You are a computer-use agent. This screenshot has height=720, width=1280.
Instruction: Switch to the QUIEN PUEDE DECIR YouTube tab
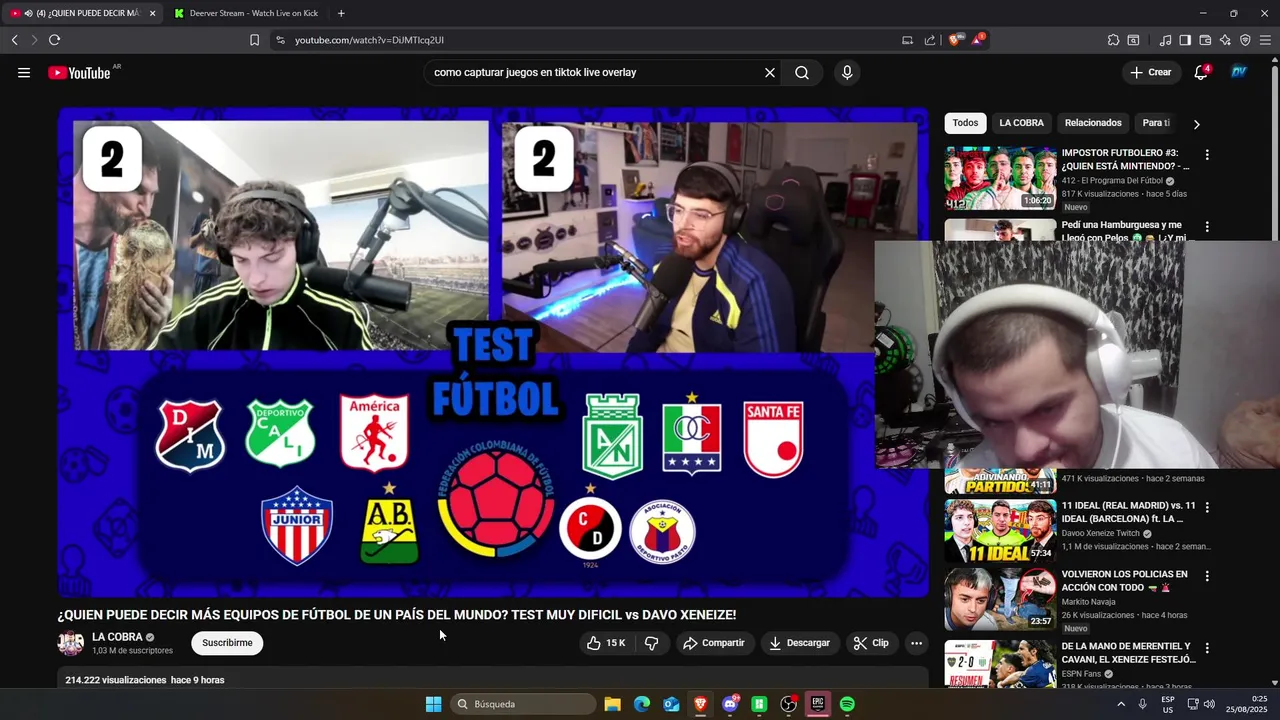(82, 13)
